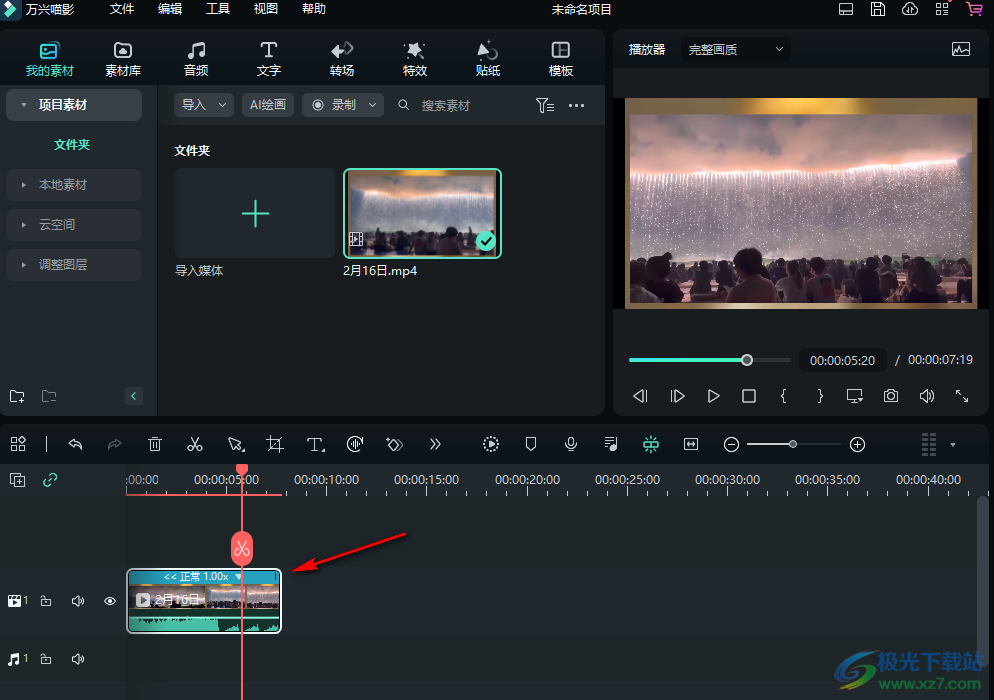Click the delete trash icon
Viewport: 994px width, 700px height.
tap(155, 444)
